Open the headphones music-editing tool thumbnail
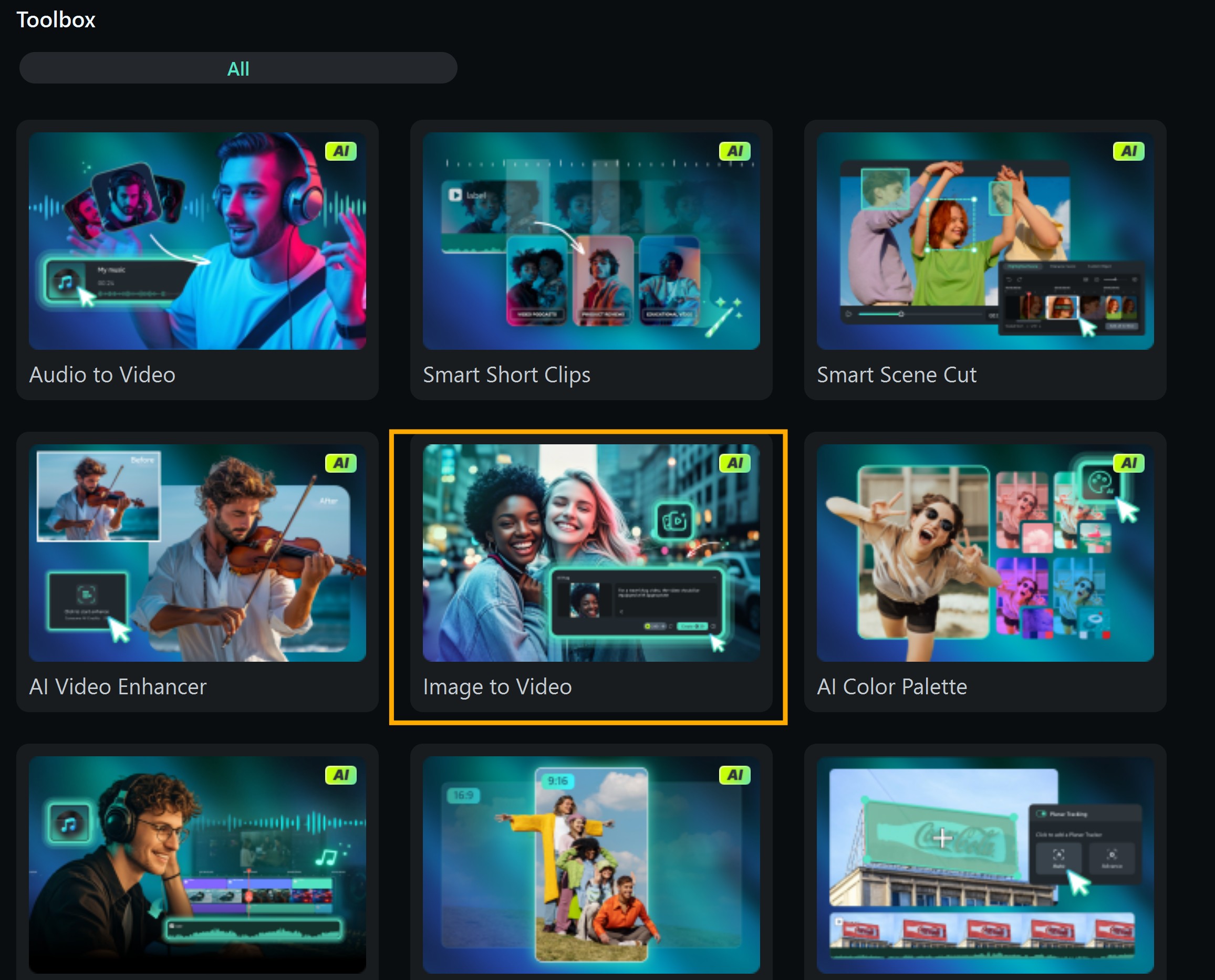Image resolution: width=1215 pixels, height=980 pixels. point(197,864)
